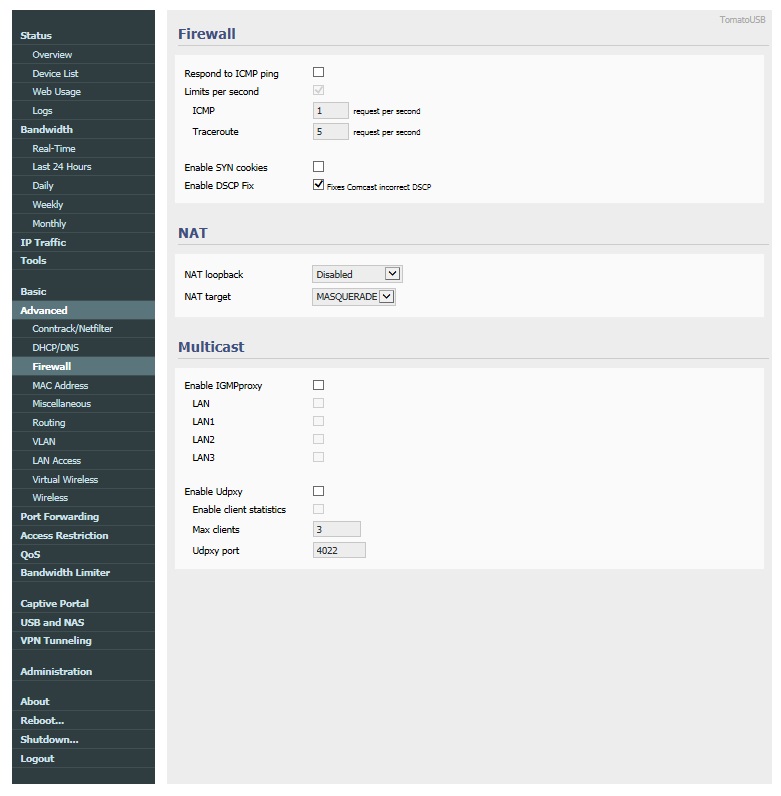
Task: Open the Status menu section
Action: [x=84, y=36]
